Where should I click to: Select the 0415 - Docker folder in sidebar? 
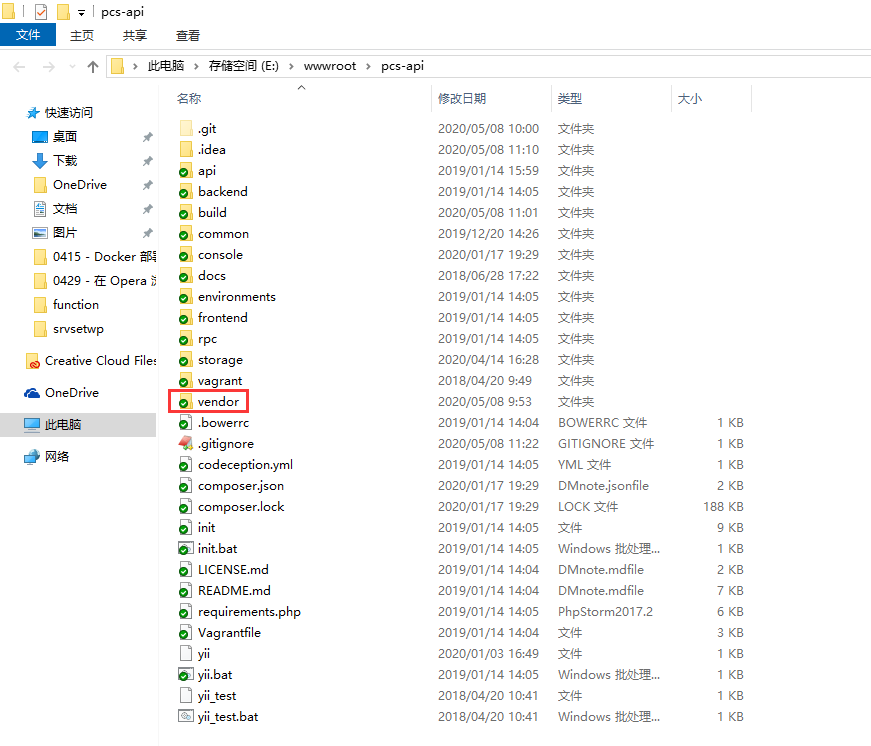click(x=104, y=257)
